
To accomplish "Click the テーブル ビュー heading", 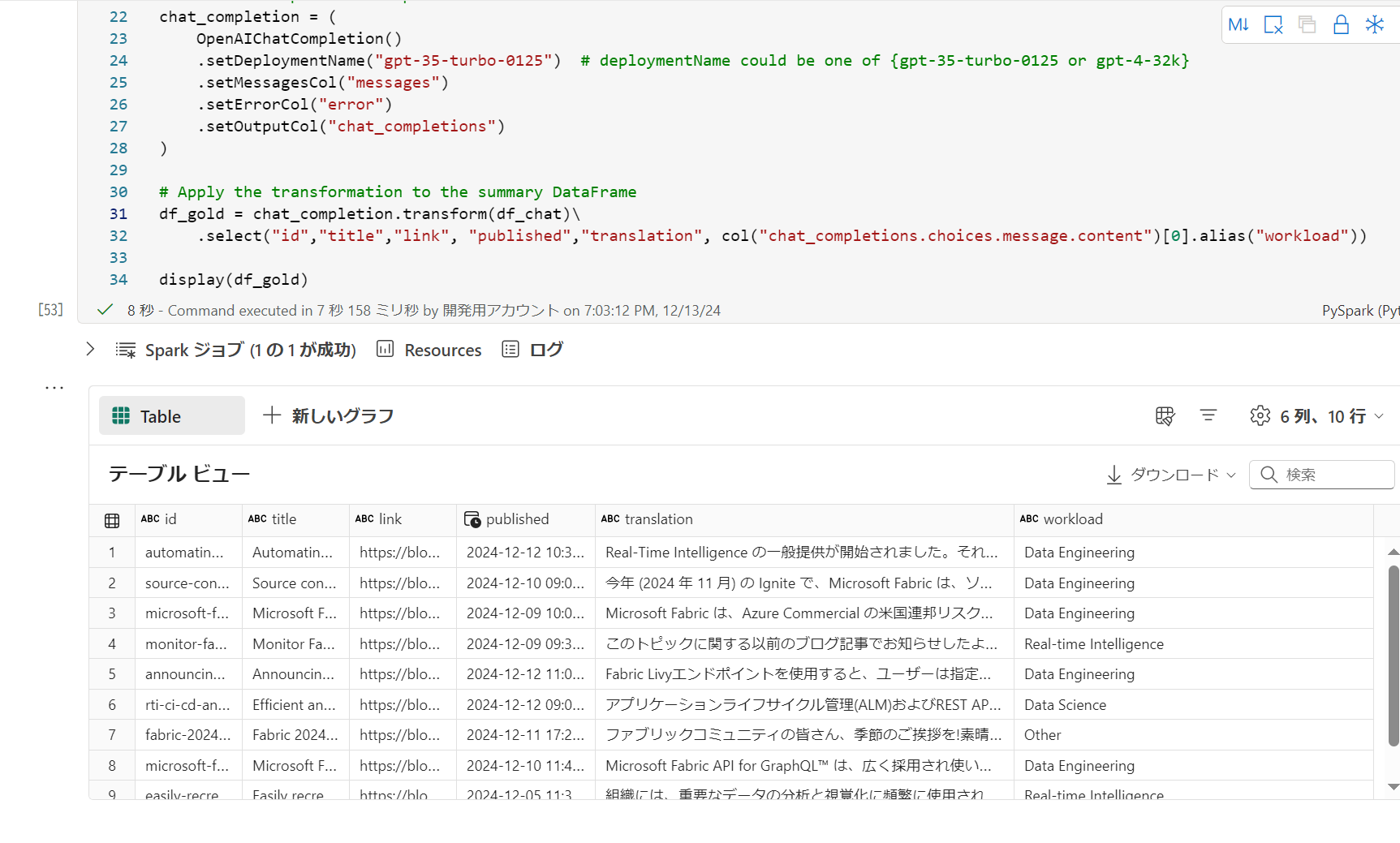I will pos(179,474).
